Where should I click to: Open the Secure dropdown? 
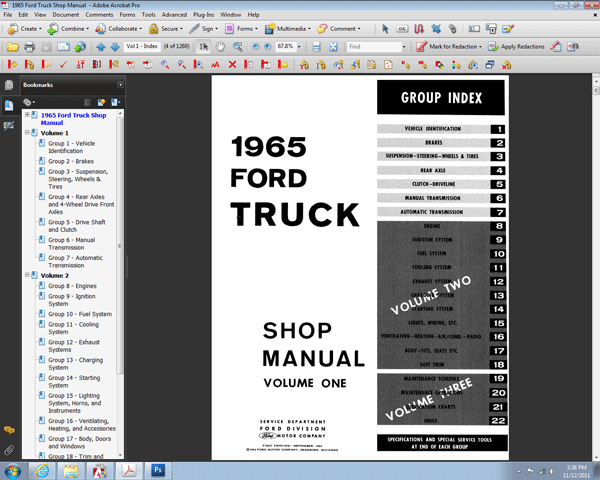pyautogui.click(x=165, y=29)
